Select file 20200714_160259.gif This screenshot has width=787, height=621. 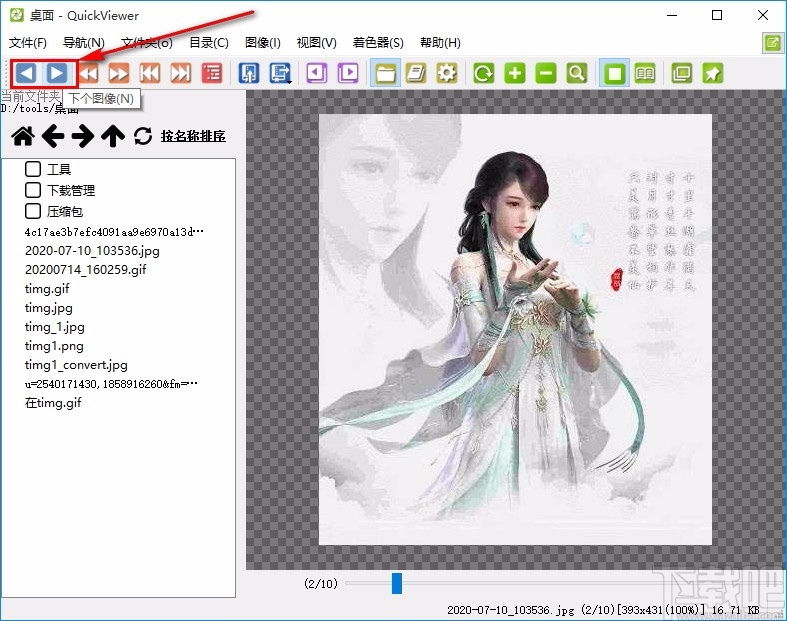(x=86, y=270)
